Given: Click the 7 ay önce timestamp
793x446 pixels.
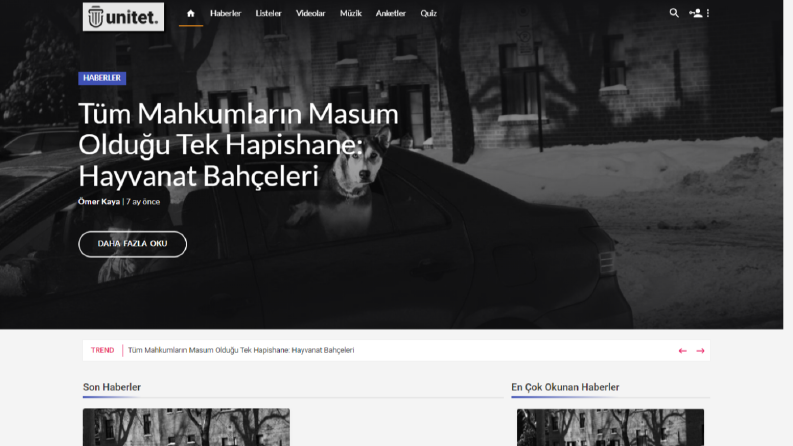Looking at the screenshot, I should 143,202.
